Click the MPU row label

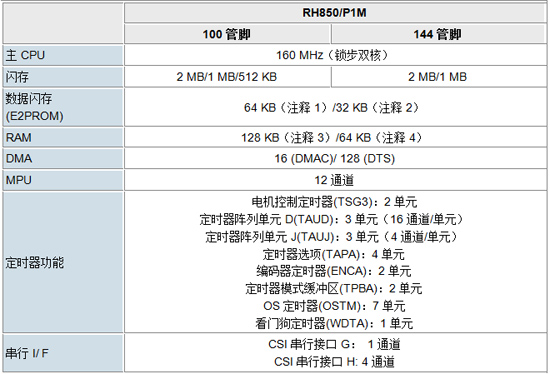[x=63, y=180]
